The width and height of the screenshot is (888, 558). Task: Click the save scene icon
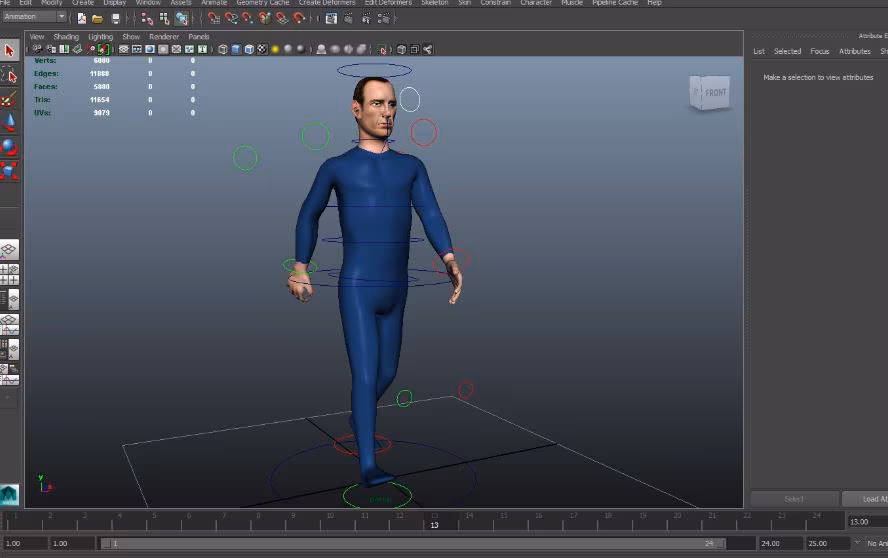pyautogui.click(x=116, y=19)
